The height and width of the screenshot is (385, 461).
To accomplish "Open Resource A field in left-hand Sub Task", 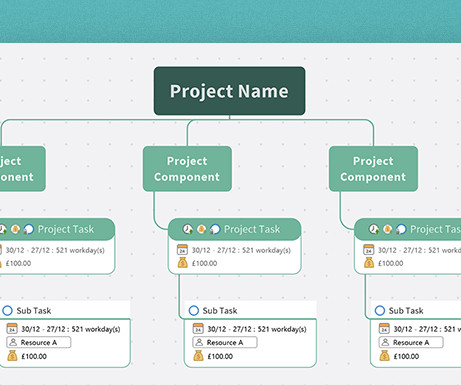I will [x=39, y=342].
